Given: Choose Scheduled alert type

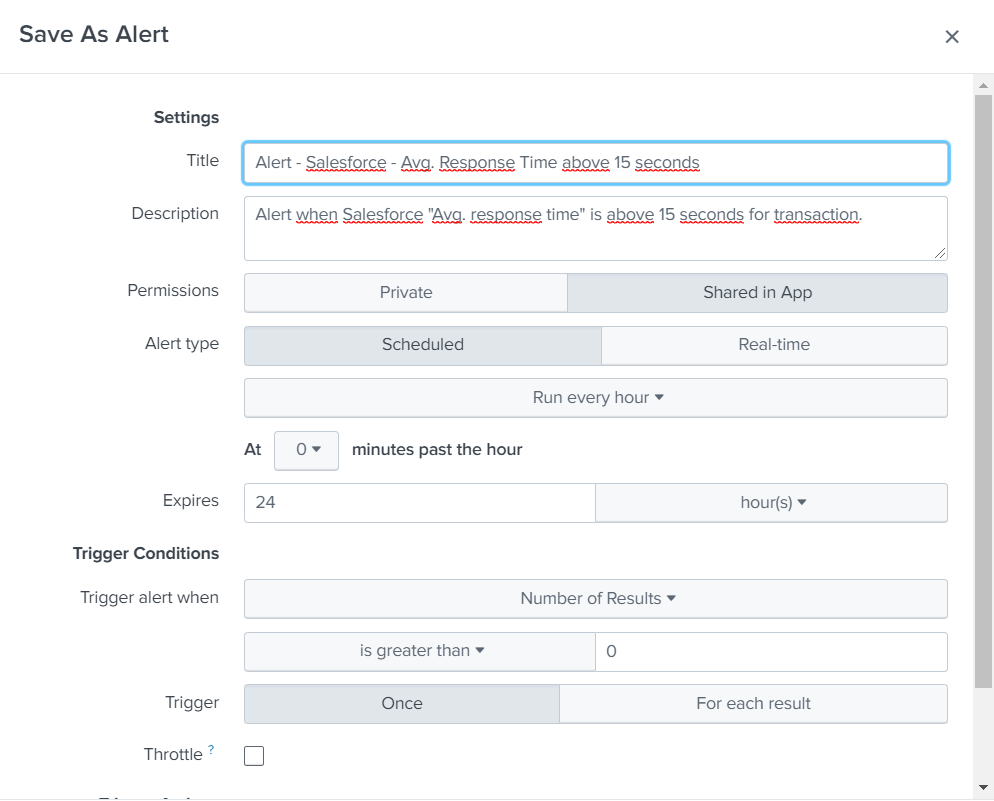Looking at the screenshot, I should pyautogui.click(x=422, y=345).
